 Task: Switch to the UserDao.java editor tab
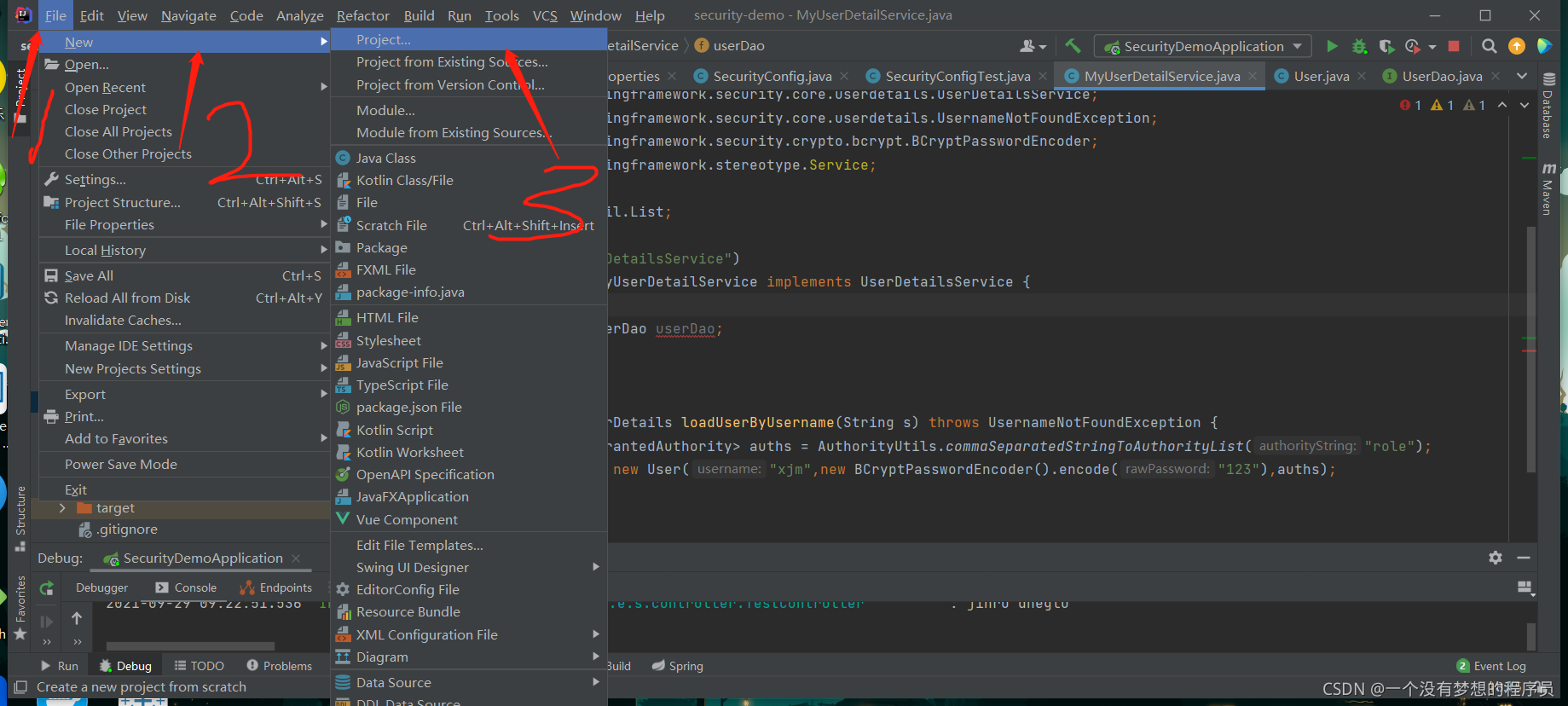[x=1441, y=76]
